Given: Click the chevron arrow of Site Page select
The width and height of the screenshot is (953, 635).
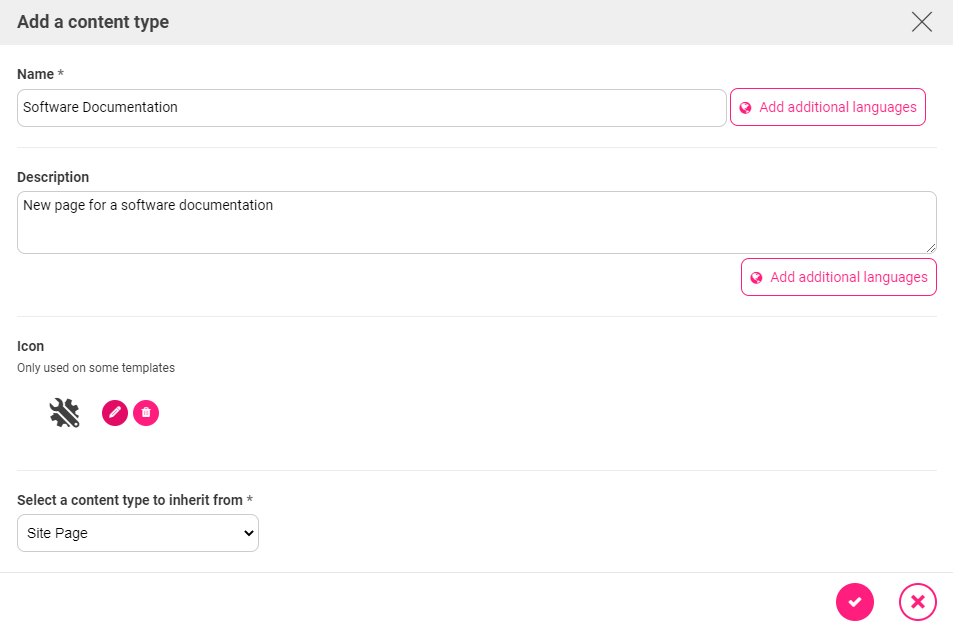Looking at the screenshot, I should [249, 533].
